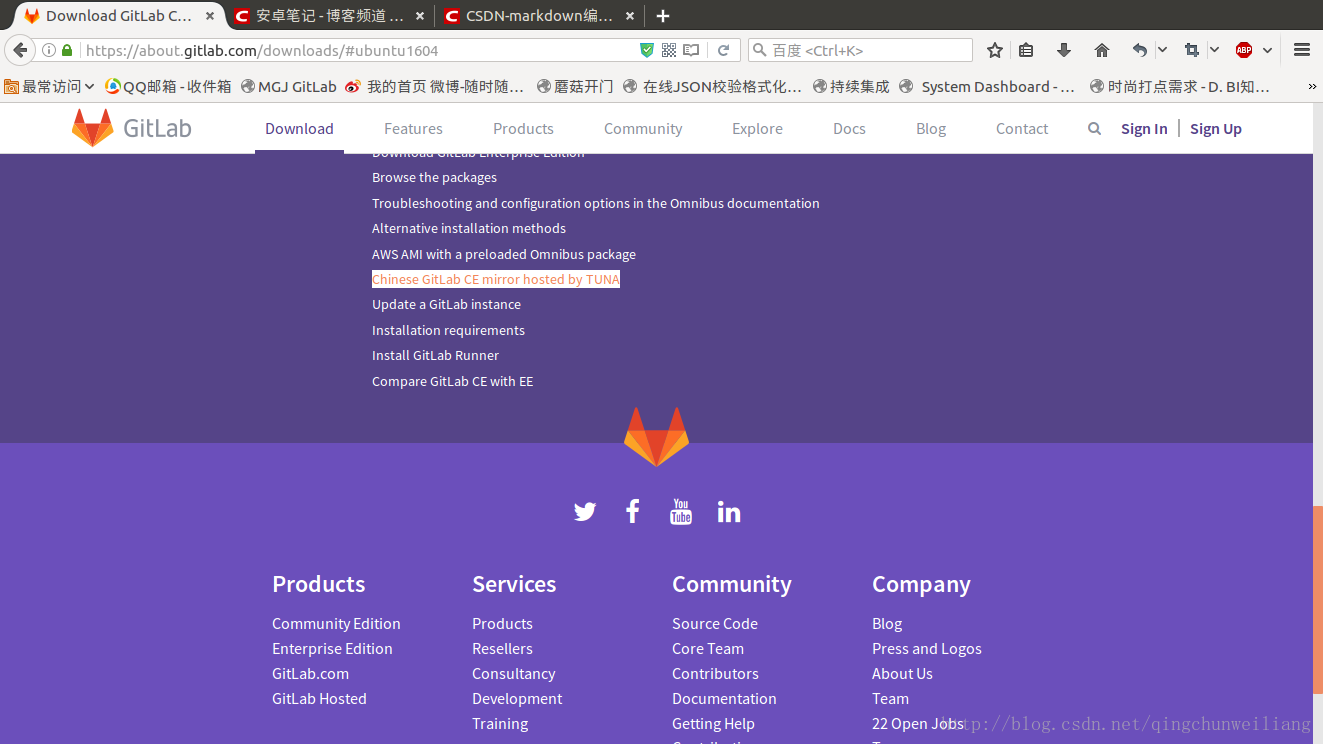Open QQ邮箱 bookmark

(169, 87)
